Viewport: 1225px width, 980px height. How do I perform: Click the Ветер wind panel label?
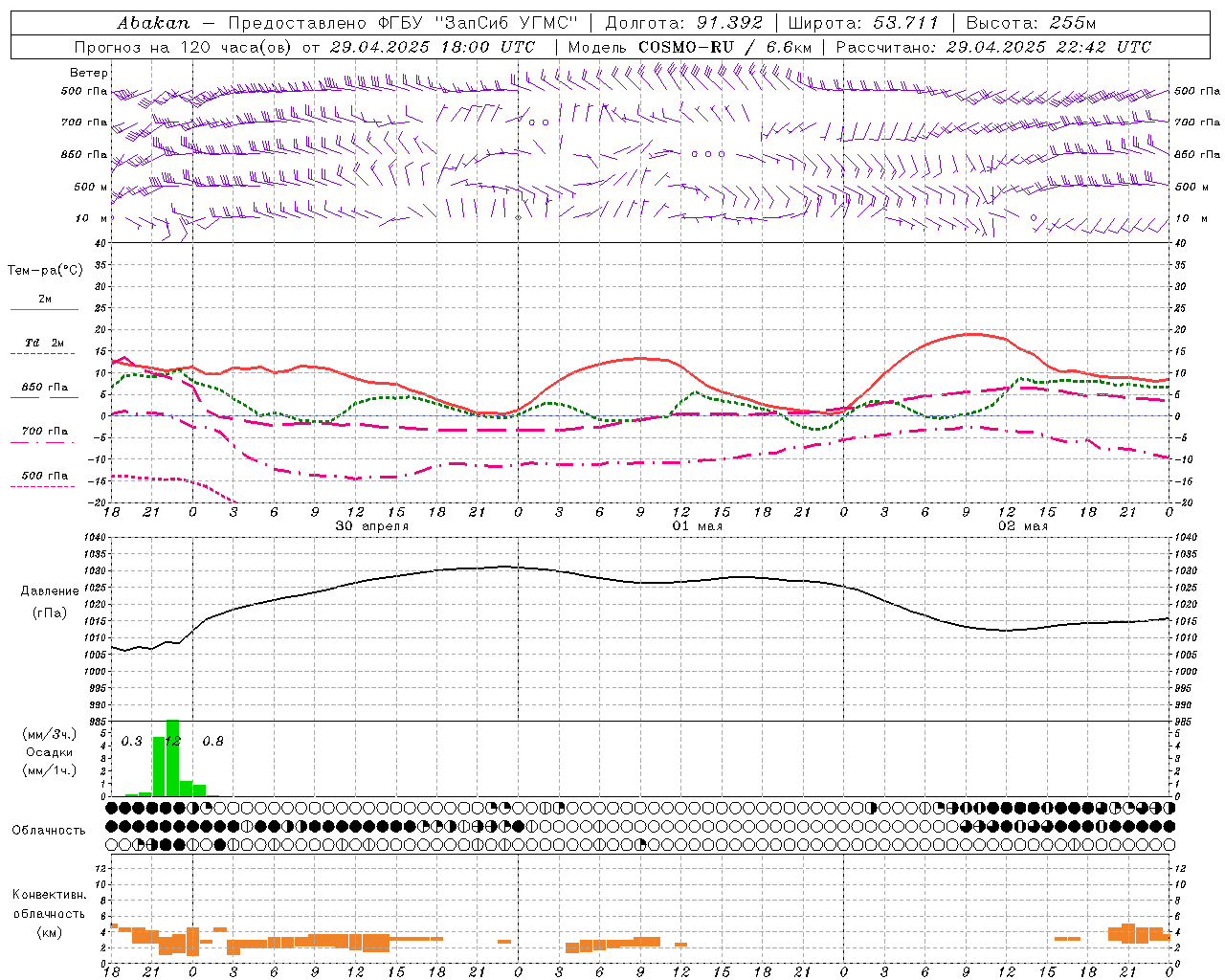(x=89, y=73)
